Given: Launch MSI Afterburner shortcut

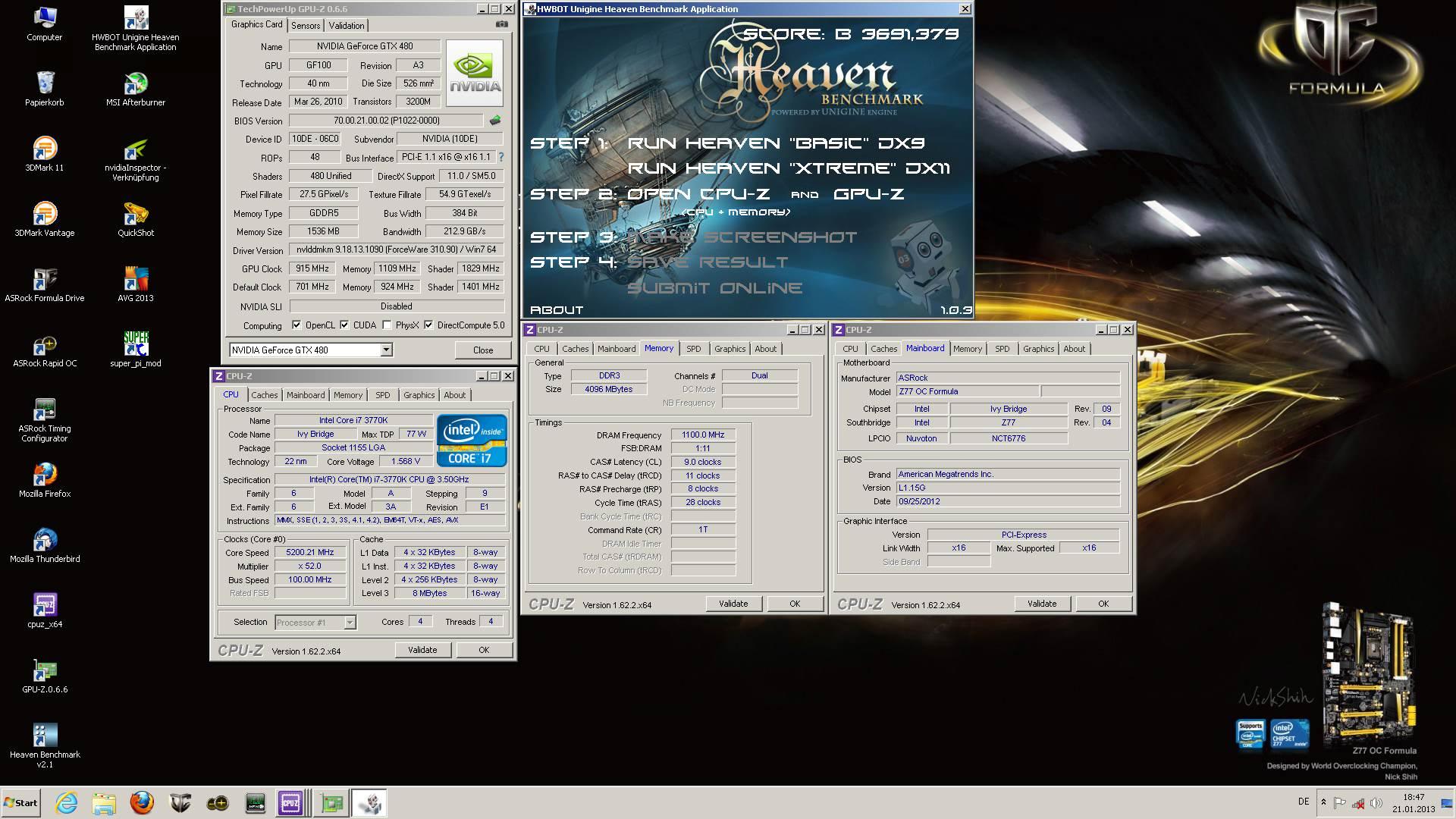Looking at the screenshot, I should pos(136,89).
